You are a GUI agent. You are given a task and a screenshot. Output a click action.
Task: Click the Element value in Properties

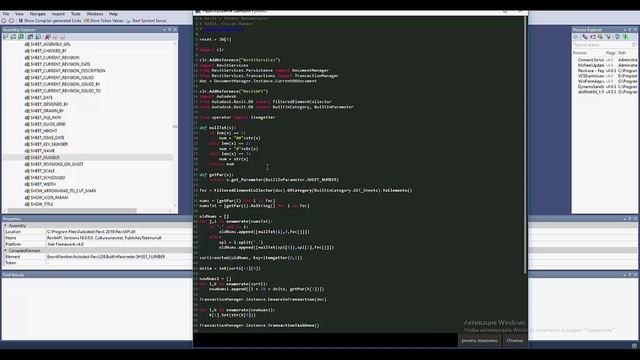coord(106,256)
